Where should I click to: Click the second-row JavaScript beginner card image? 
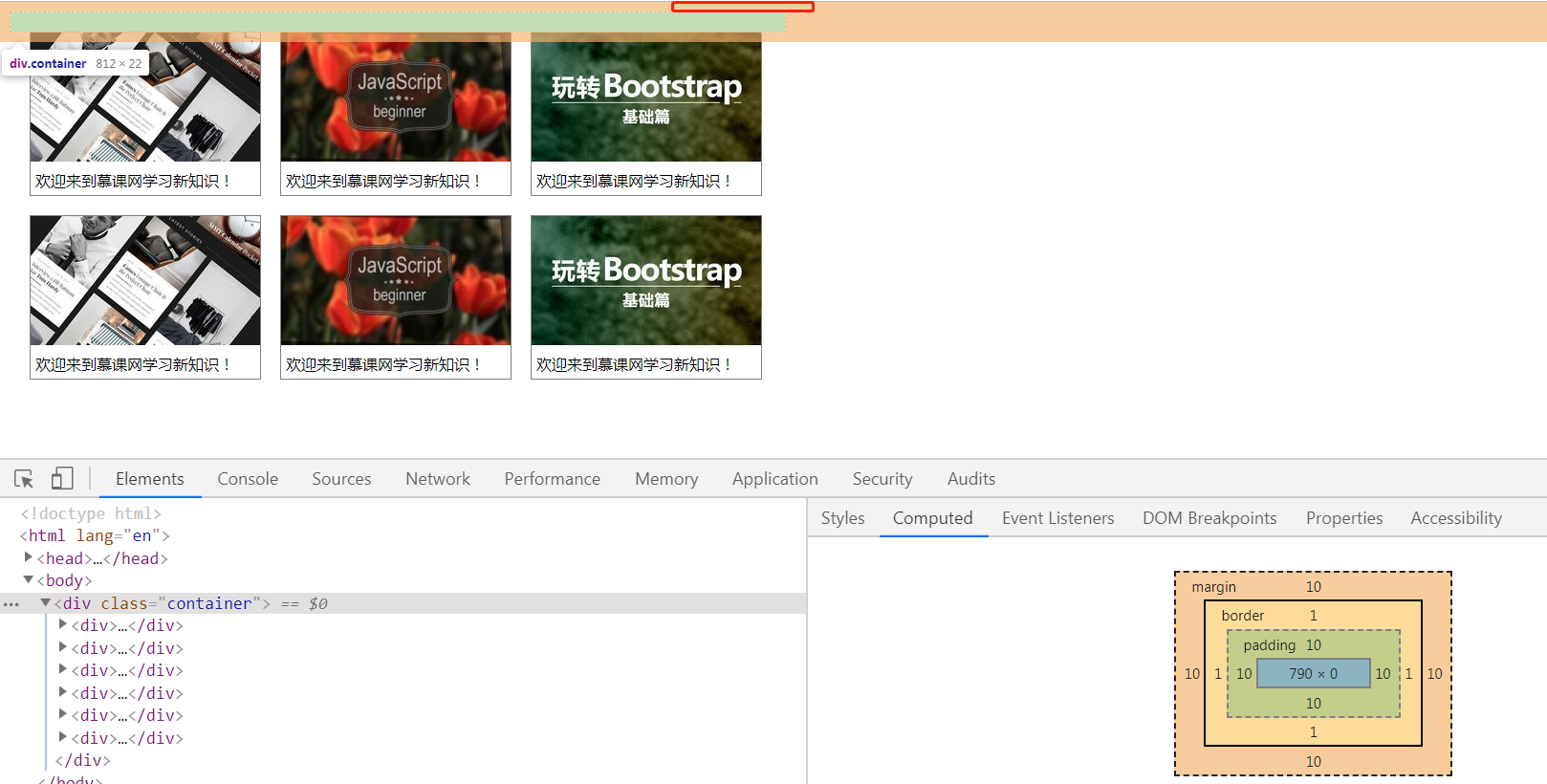click(396, 280)
